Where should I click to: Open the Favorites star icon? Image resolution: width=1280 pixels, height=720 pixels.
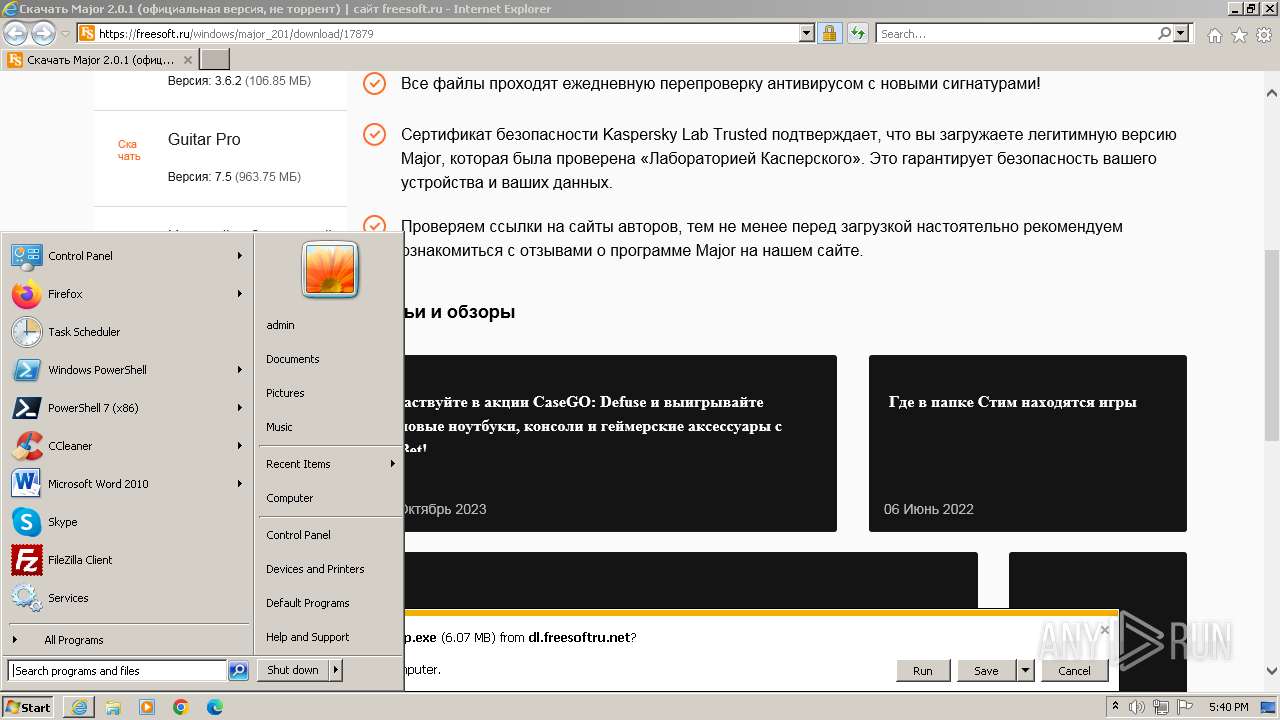(1239, 35)
